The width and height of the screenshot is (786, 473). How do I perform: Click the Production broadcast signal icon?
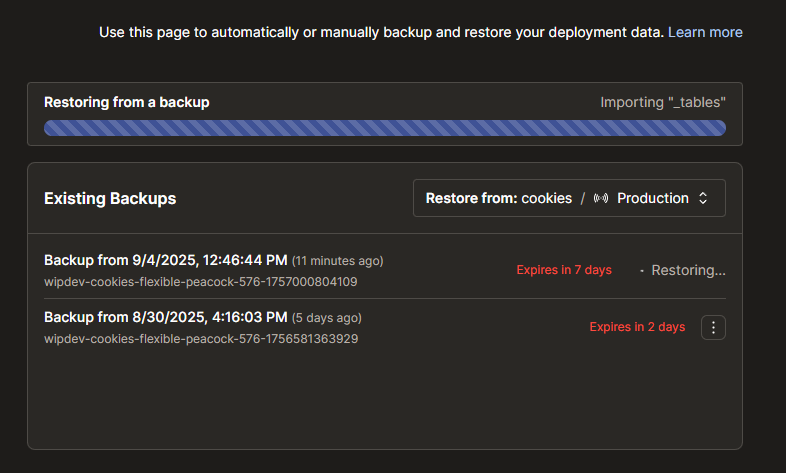[x=601, y=198]
